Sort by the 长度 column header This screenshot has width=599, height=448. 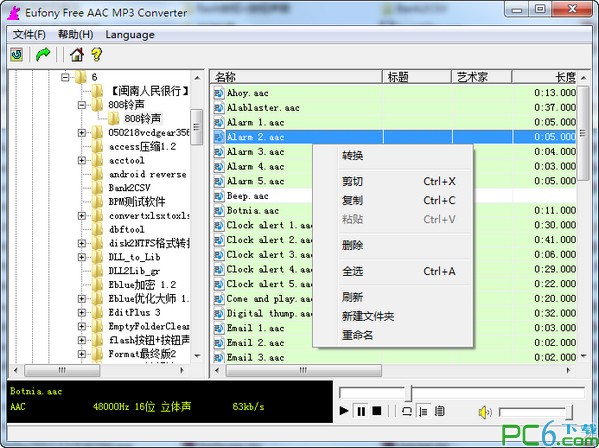(544, 77)
